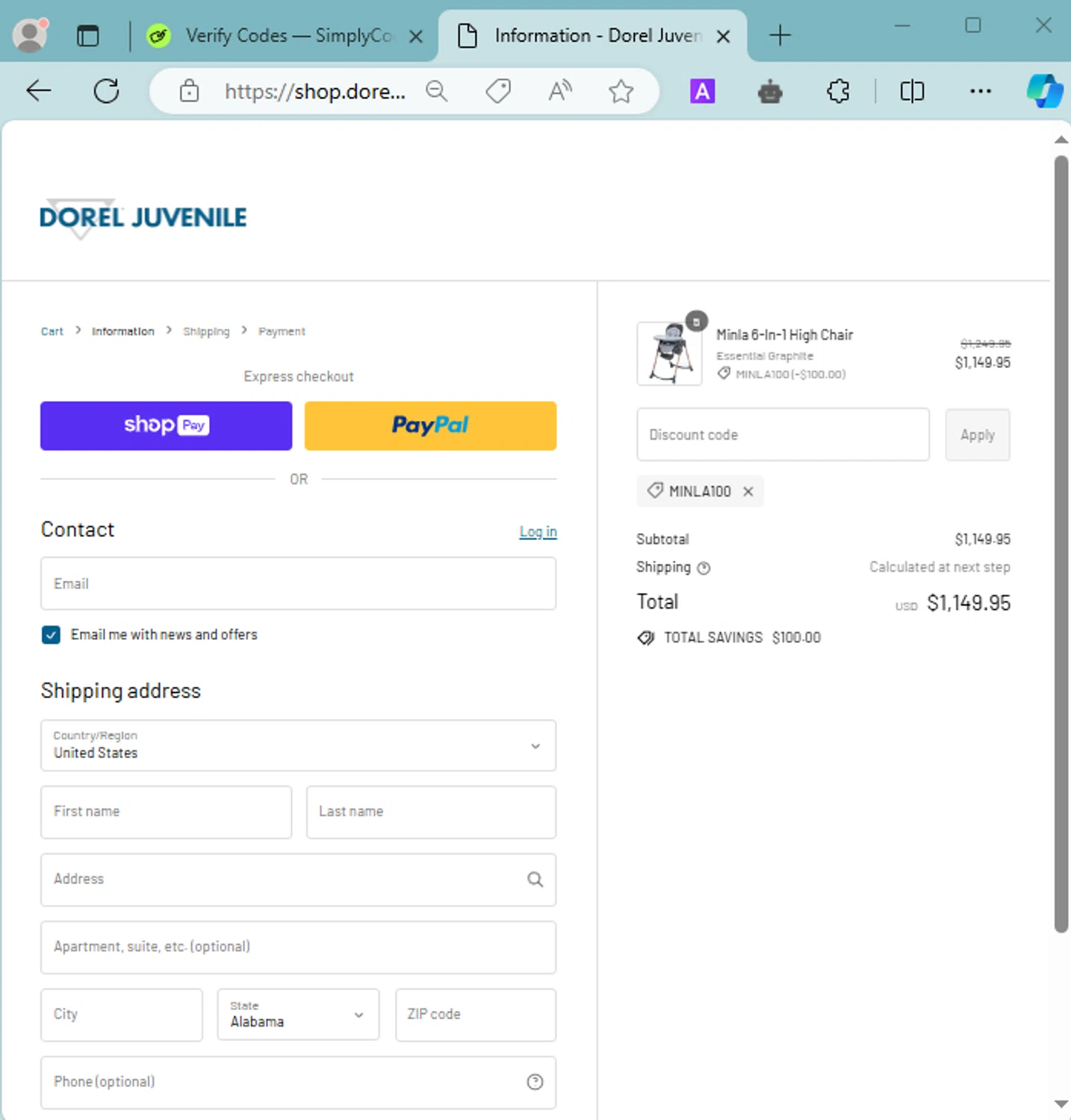Click the Payment breadcrumb step

[x=282, y=332]
